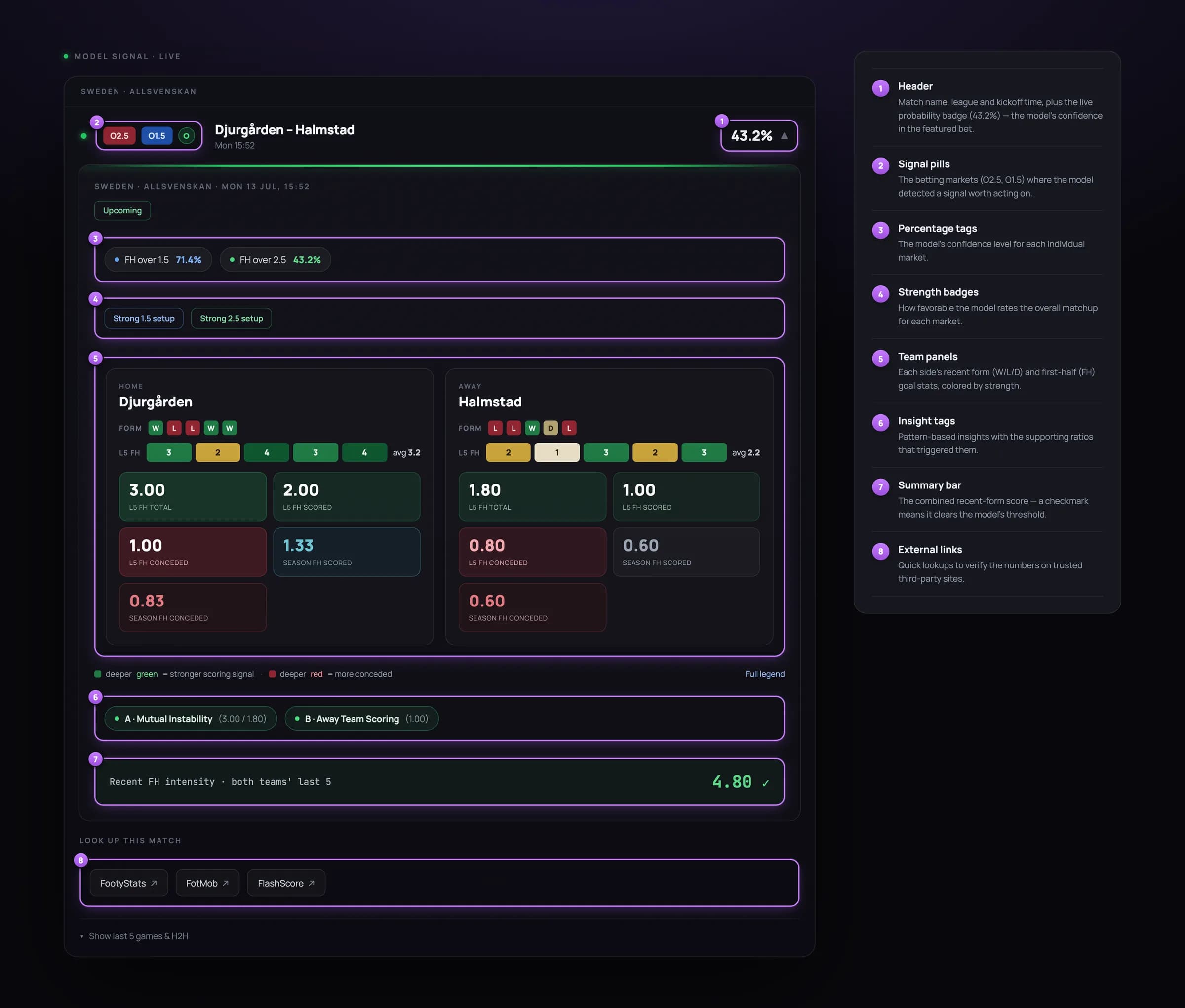Click Halmstad's second form badge L

(x=513, y=428)
